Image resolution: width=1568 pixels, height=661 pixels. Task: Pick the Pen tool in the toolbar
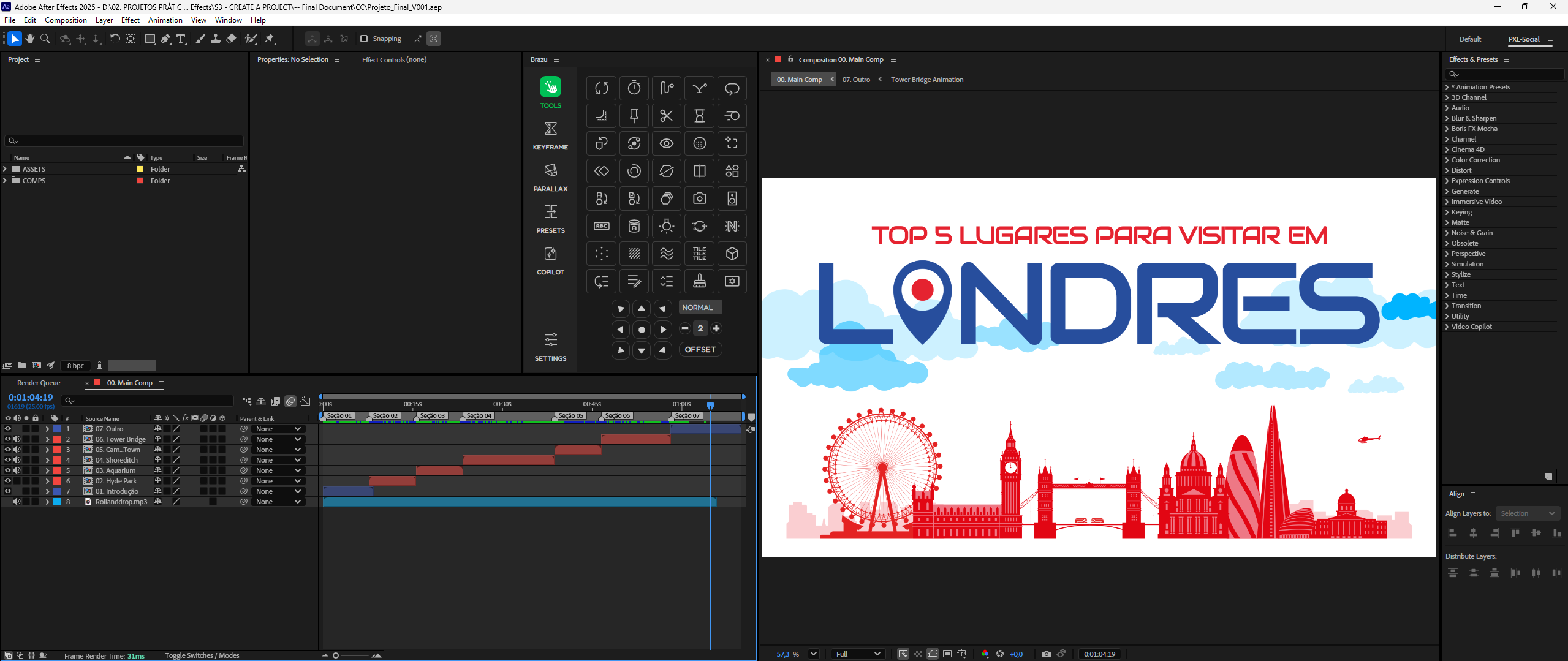tap(165, 39)
